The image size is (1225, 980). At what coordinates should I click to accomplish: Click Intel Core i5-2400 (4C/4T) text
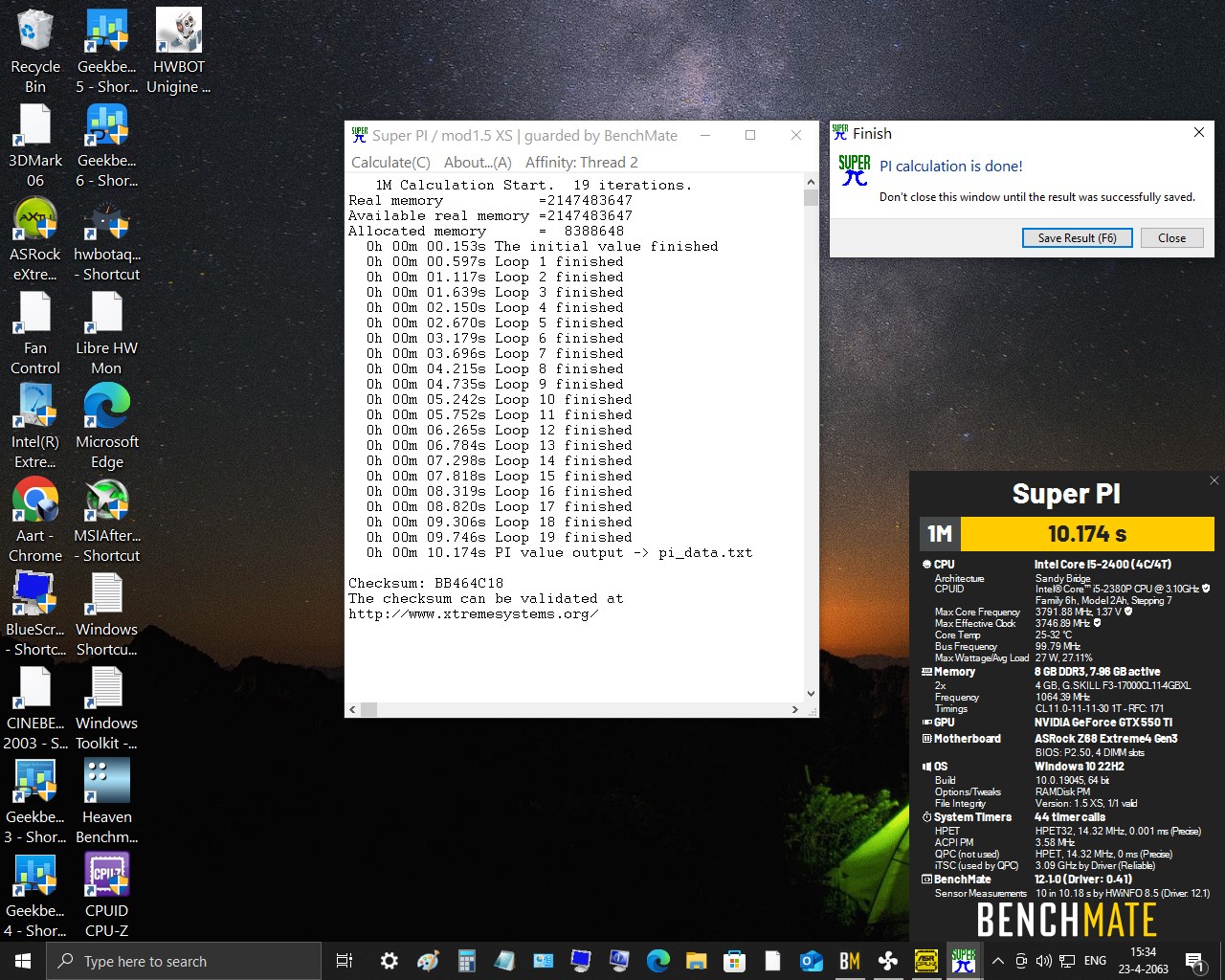pos(1102,565)
